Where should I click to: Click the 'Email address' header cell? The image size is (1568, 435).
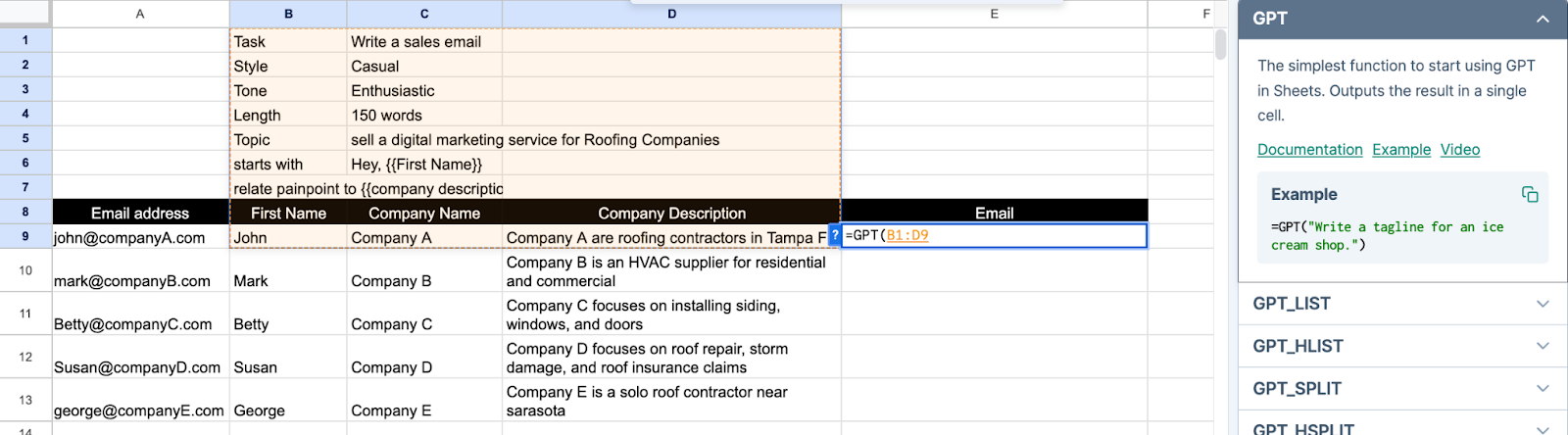(x=140, y=213)
